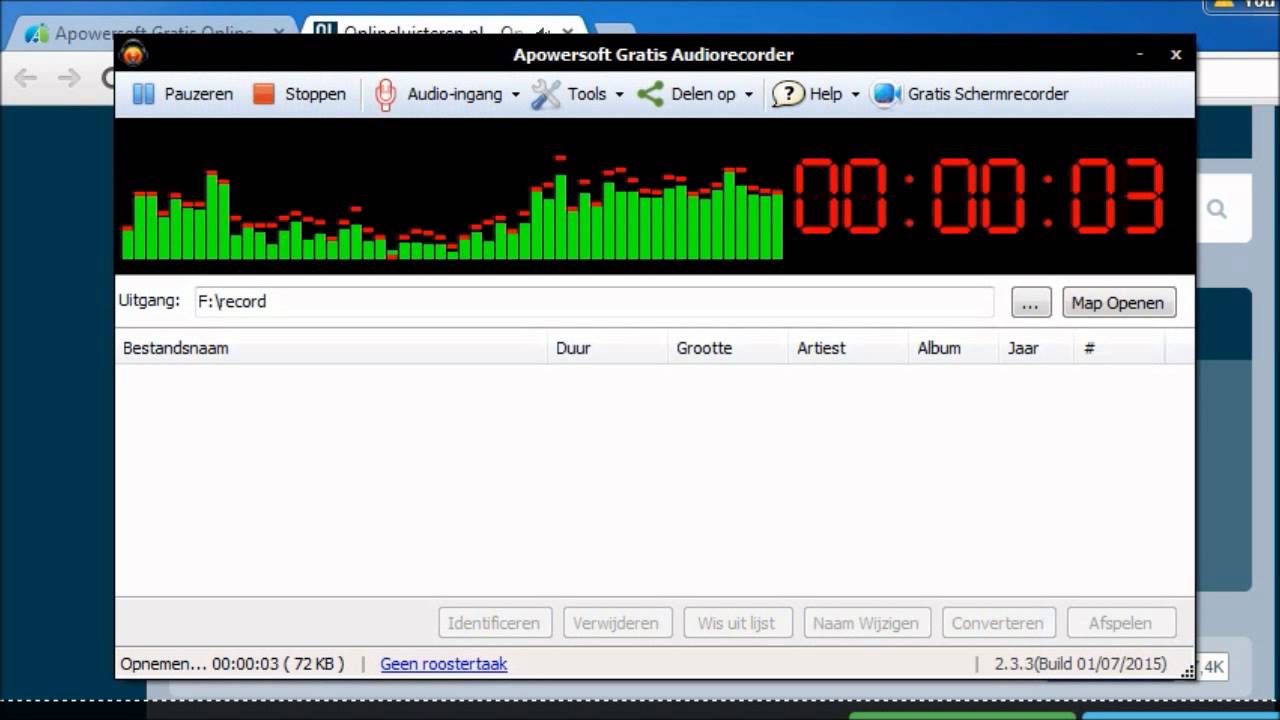Click the Audio-ingang microphone icon

pyautogui.click(x=385, y=94)
